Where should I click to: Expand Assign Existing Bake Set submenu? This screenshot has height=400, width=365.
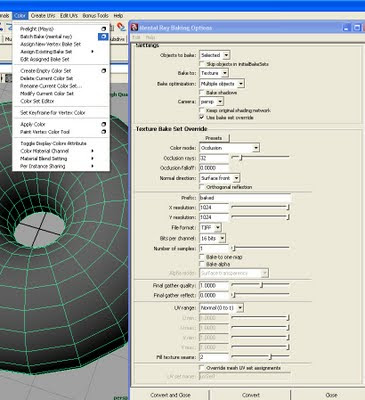[92, 52]
